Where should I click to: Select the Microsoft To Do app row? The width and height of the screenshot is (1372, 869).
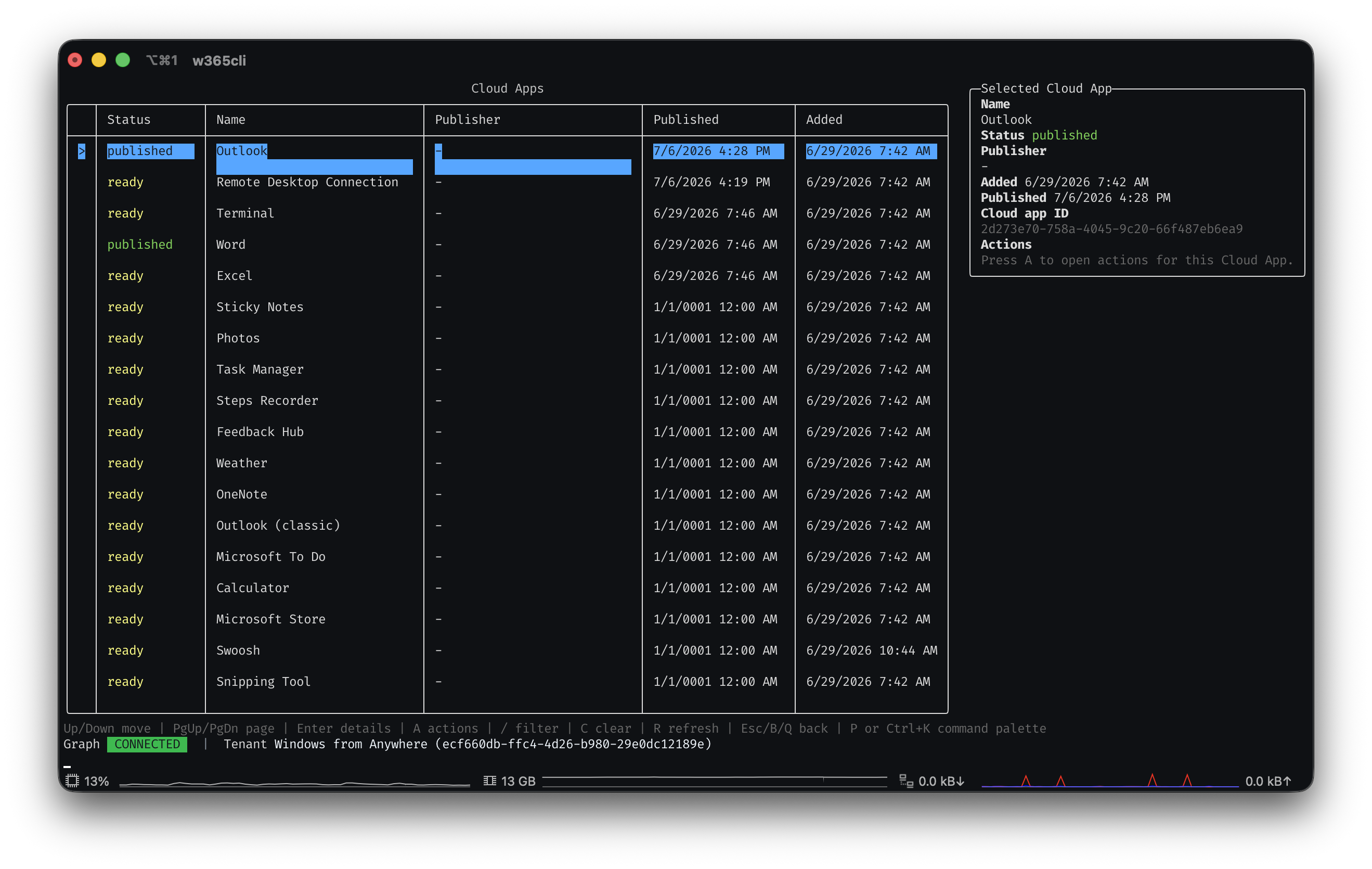[x=507, y=557]
